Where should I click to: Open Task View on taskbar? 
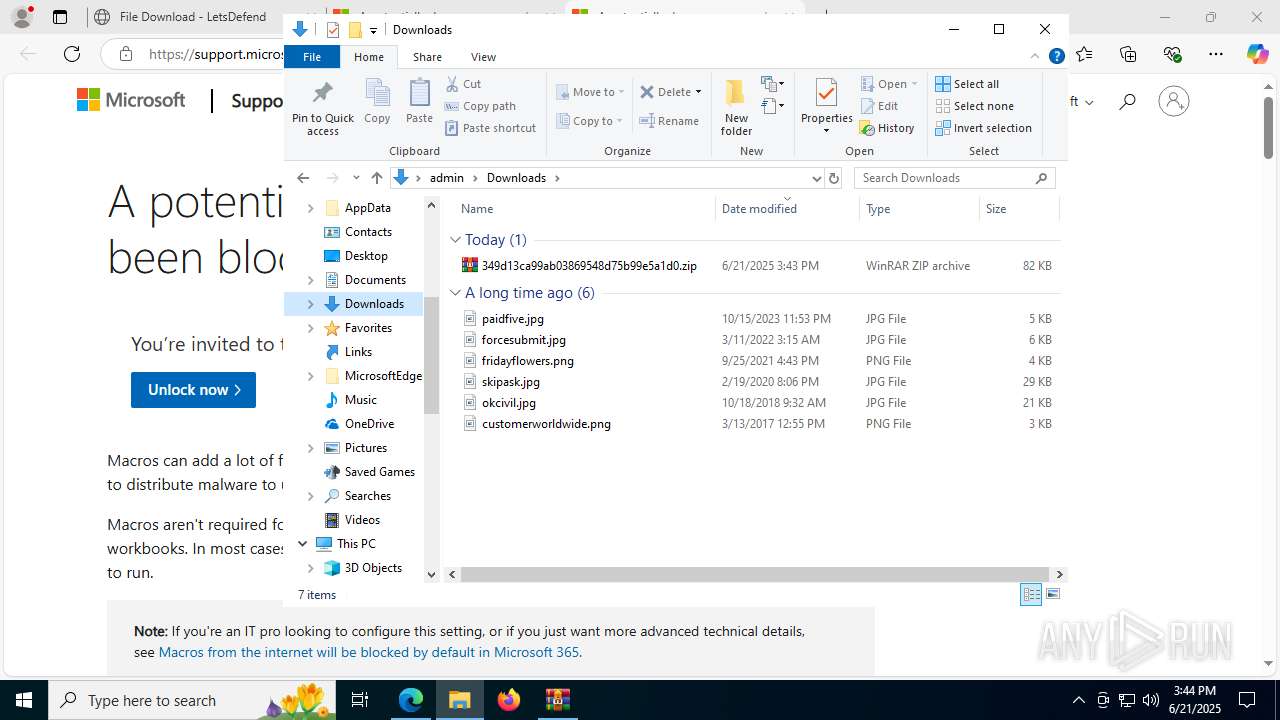coord(360,700)
